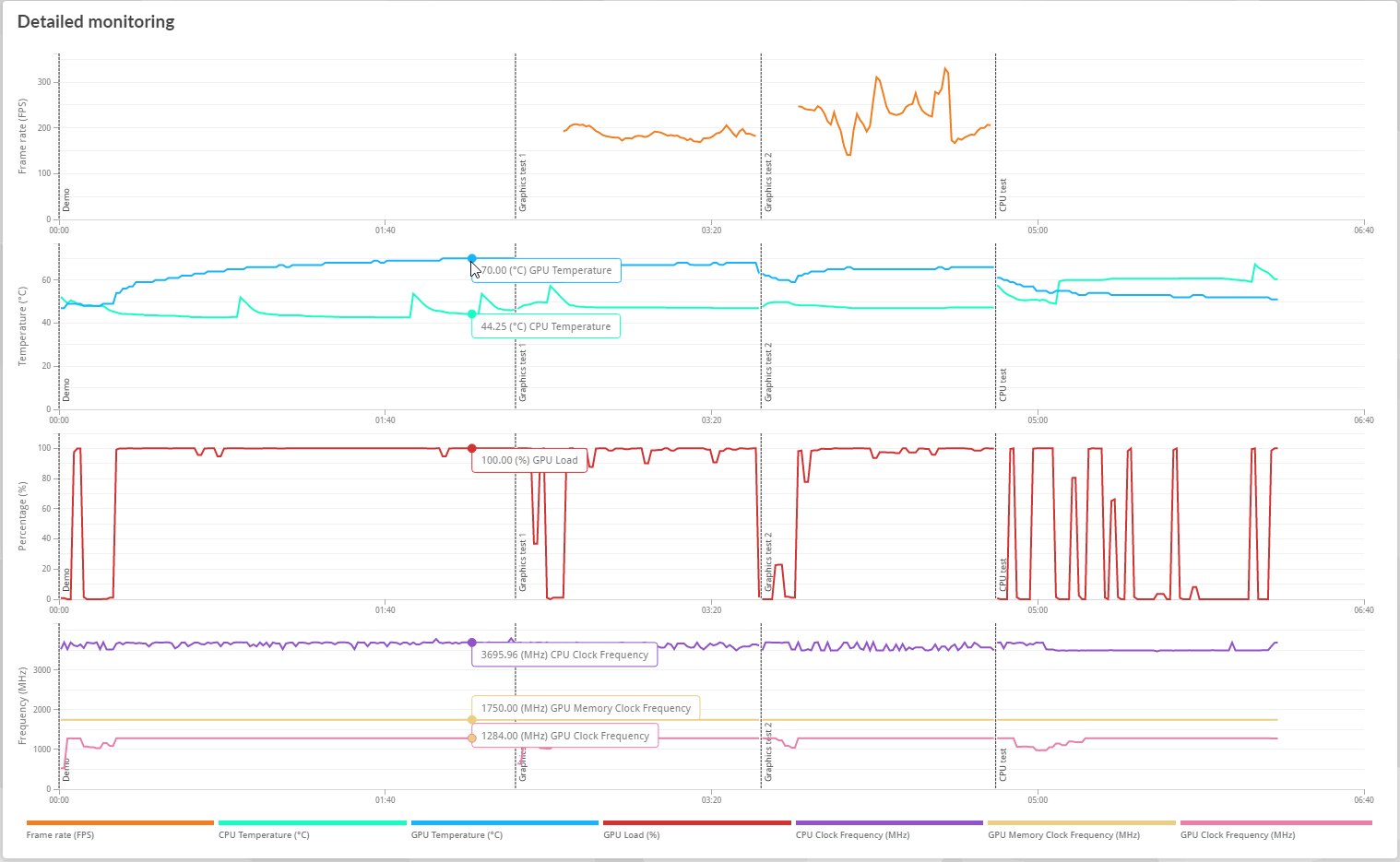Click Demo marker label in Frame rate chart
This screenshot has height=862, width=1400.
[66, 200]
